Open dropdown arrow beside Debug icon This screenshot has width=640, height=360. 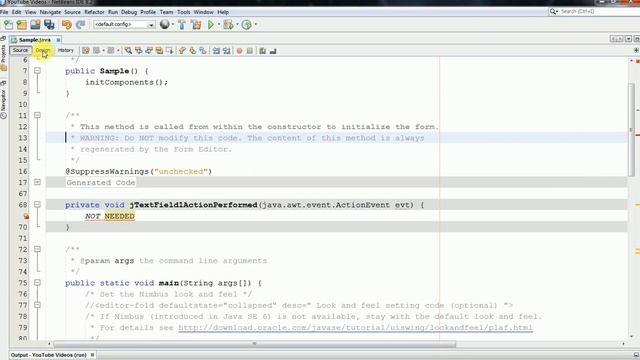click(x=237, y=24)
